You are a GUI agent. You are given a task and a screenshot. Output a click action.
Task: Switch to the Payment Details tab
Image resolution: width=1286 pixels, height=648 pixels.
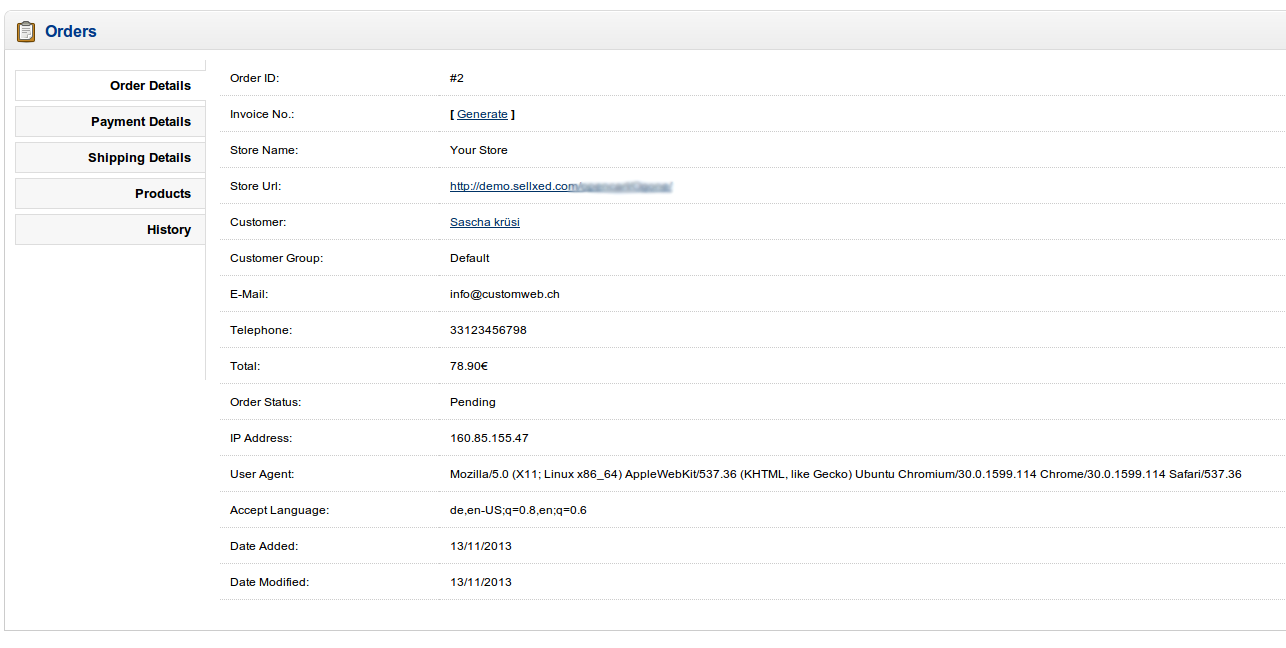(x=140, y=122)
